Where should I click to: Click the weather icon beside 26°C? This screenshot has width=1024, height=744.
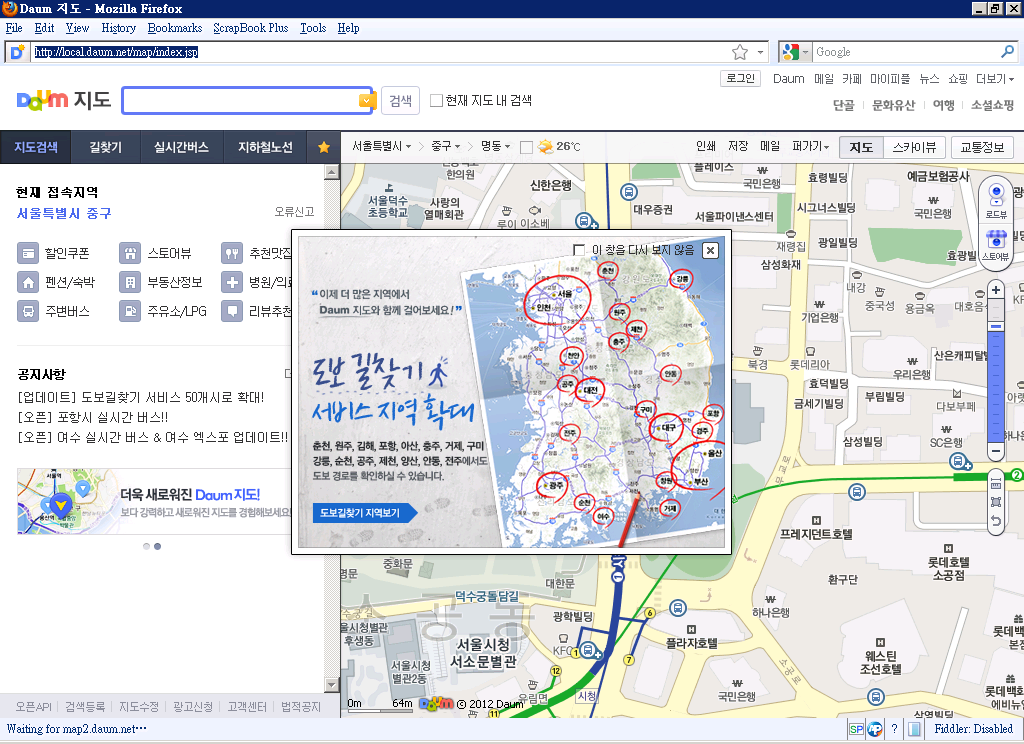coord(545,146)
